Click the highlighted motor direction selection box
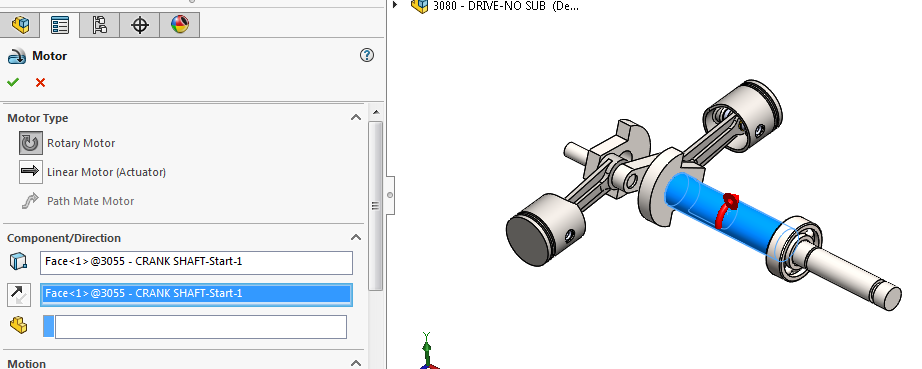The image size is (922, 369). click(196, 294)
